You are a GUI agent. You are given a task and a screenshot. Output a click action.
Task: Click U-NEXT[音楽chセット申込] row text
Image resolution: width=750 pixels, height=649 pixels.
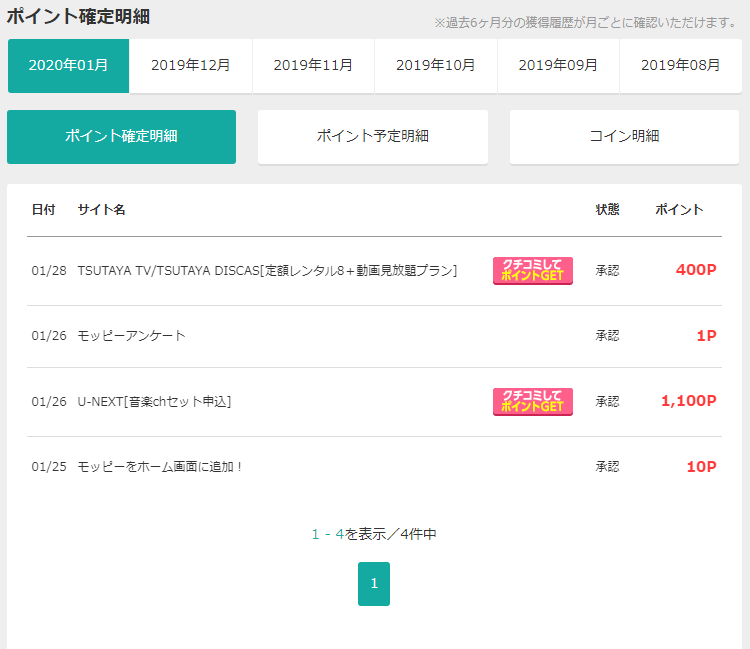tap(154, 402)
